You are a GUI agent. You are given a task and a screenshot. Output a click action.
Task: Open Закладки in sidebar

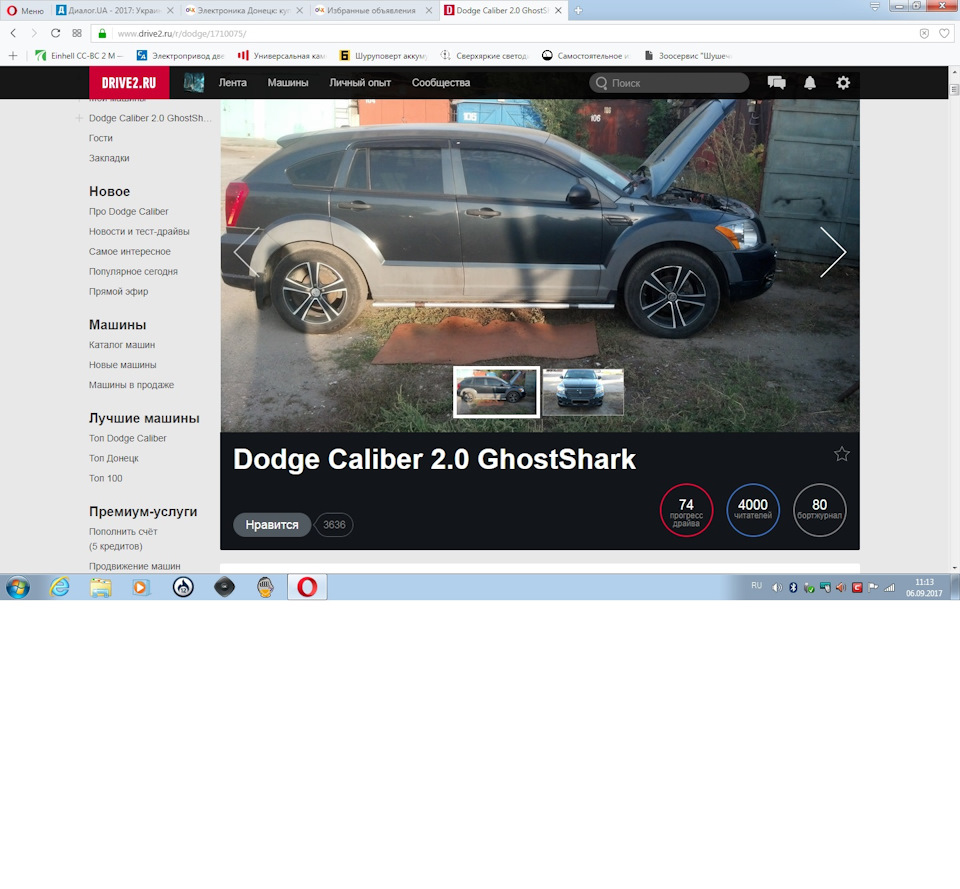[x=109, y=158]
